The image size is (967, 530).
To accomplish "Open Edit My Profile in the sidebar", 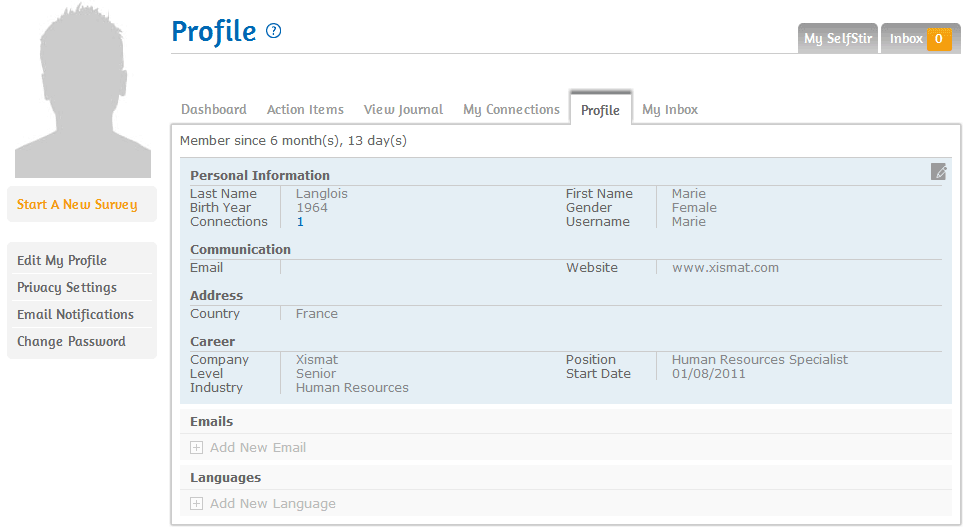I will pyautogui.click(x=62, y=261).
